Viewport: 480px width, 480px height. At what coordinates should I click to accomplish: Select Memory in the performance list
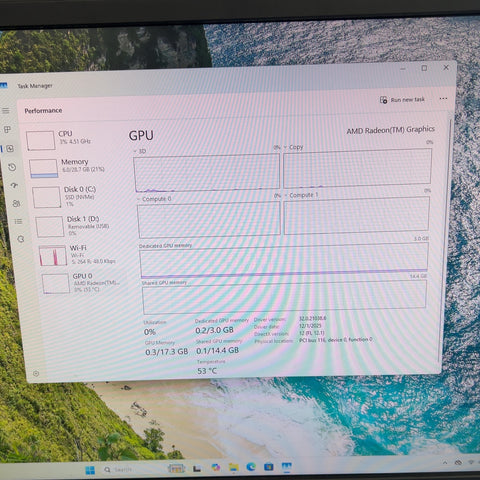(x=76, y=168)
